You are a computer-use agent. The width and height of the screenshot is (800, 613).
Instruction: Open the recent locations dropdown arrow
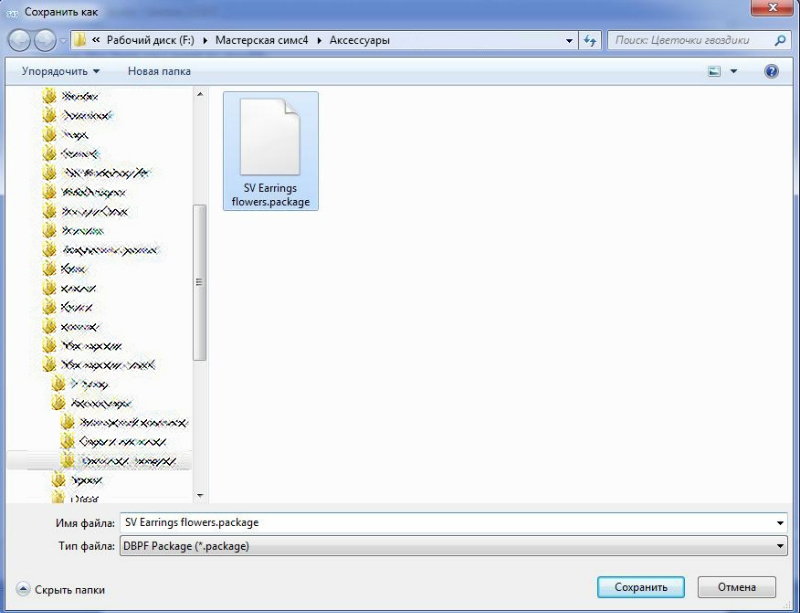62,41
